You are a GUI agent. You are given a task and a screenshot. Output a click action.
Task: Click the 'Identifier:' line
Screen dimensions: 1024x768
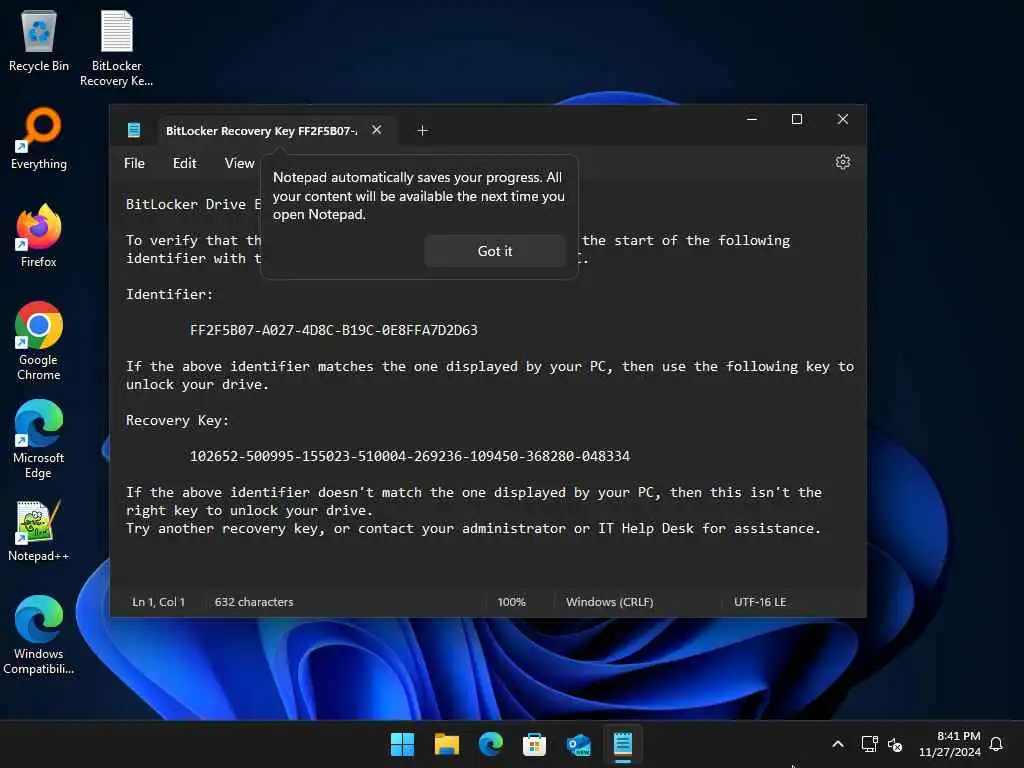coord(170,294)
